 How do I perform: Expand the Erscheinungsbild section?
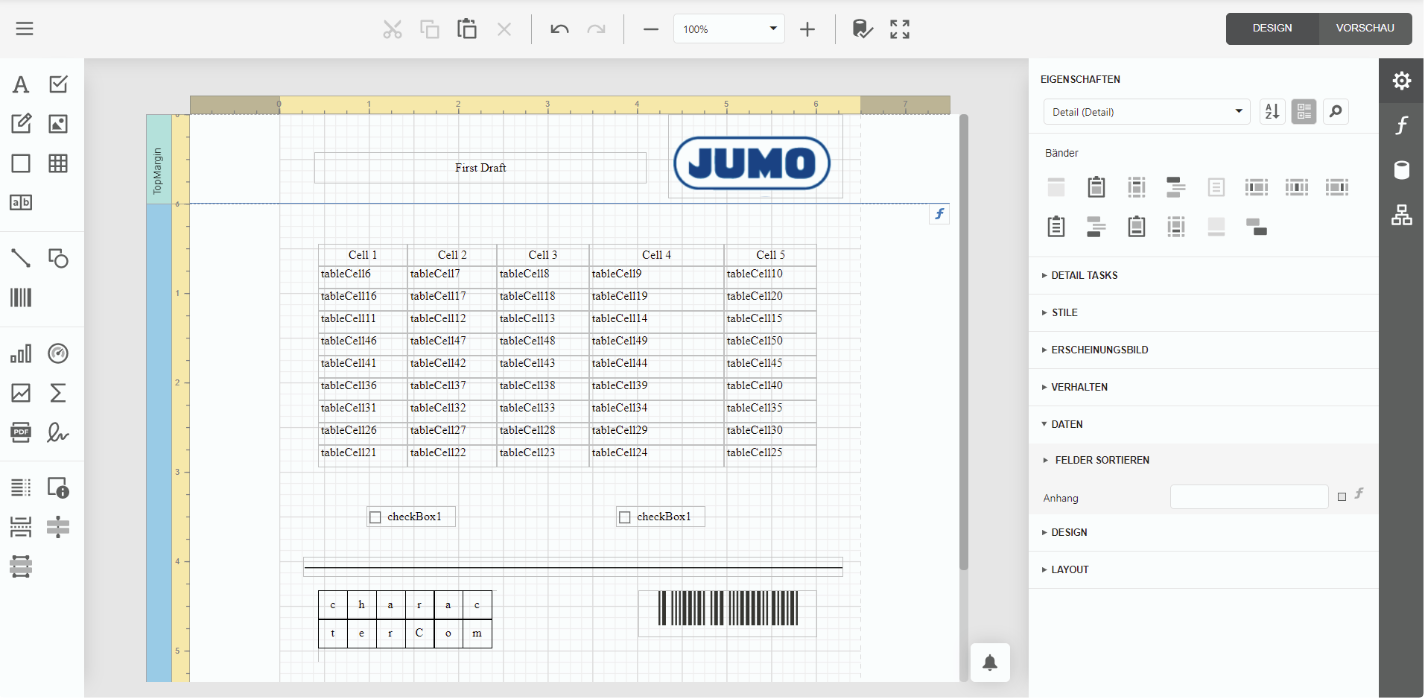click(1099, 350)
